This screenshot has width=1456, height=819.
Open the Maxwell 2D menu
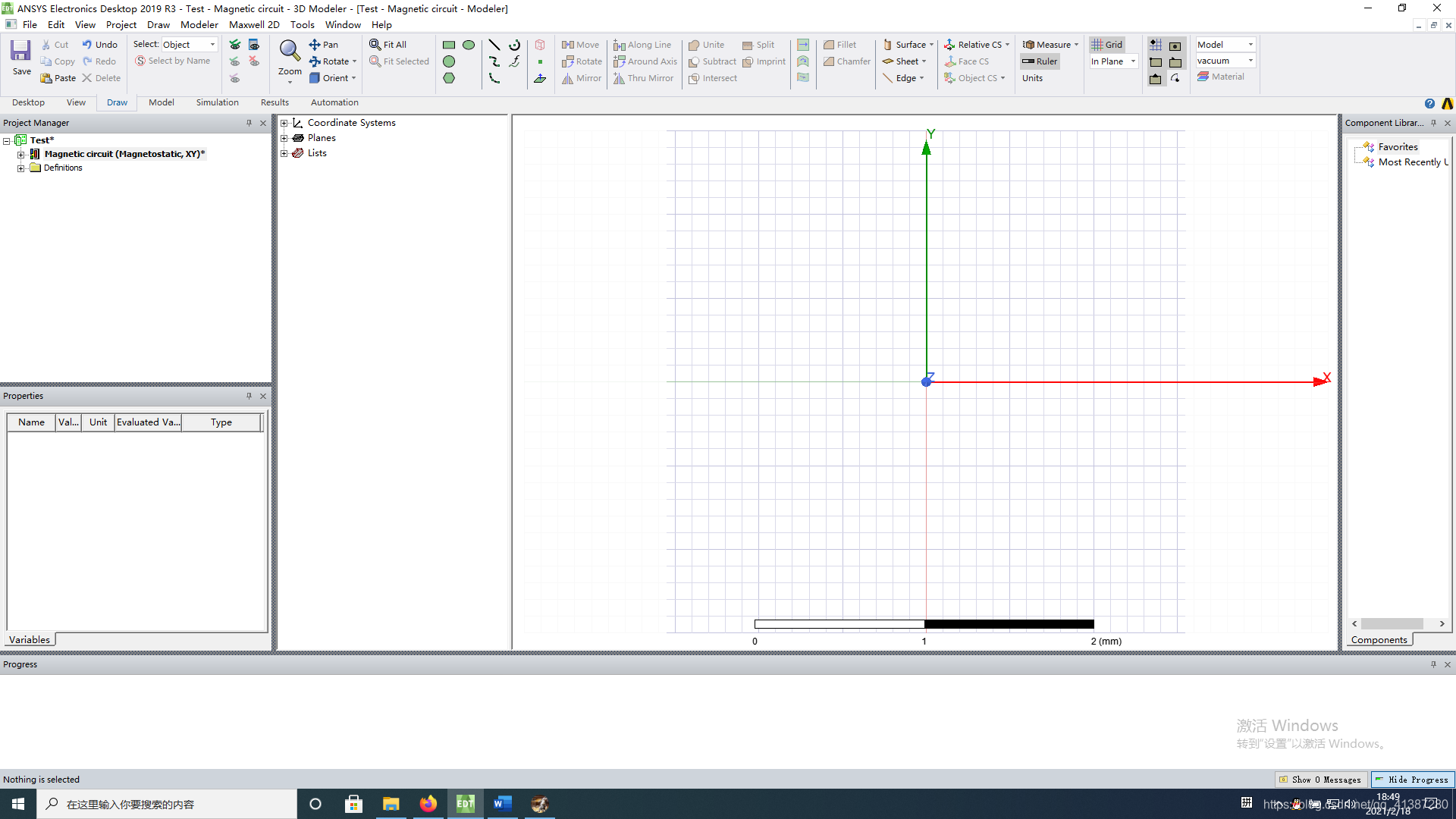click(x=254, y=24)
